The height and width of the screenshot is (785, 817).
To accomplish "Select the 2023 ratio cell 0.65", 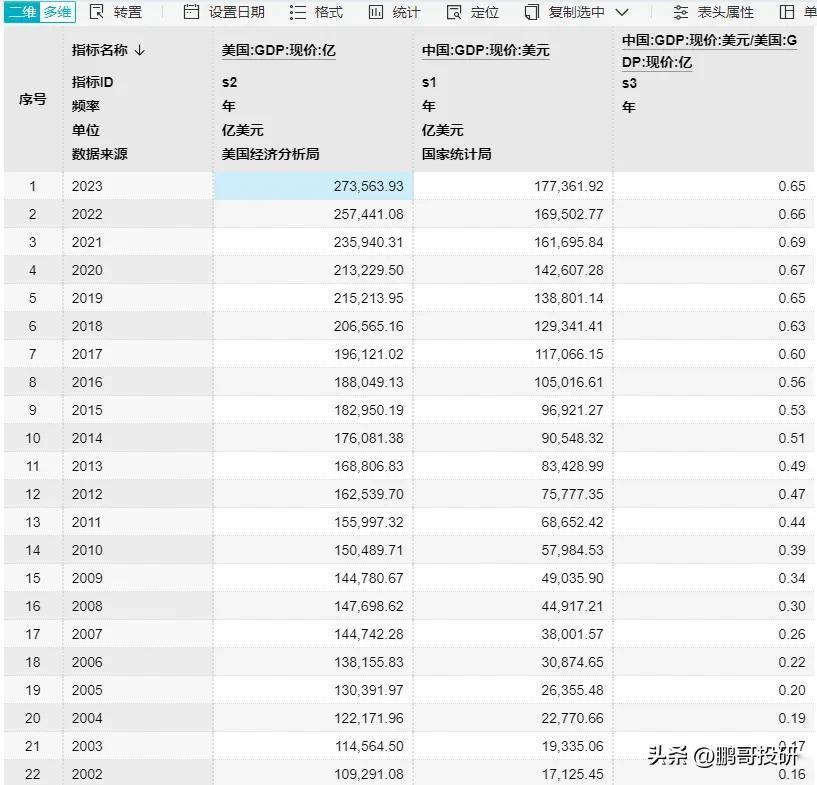I will point(714,186).
